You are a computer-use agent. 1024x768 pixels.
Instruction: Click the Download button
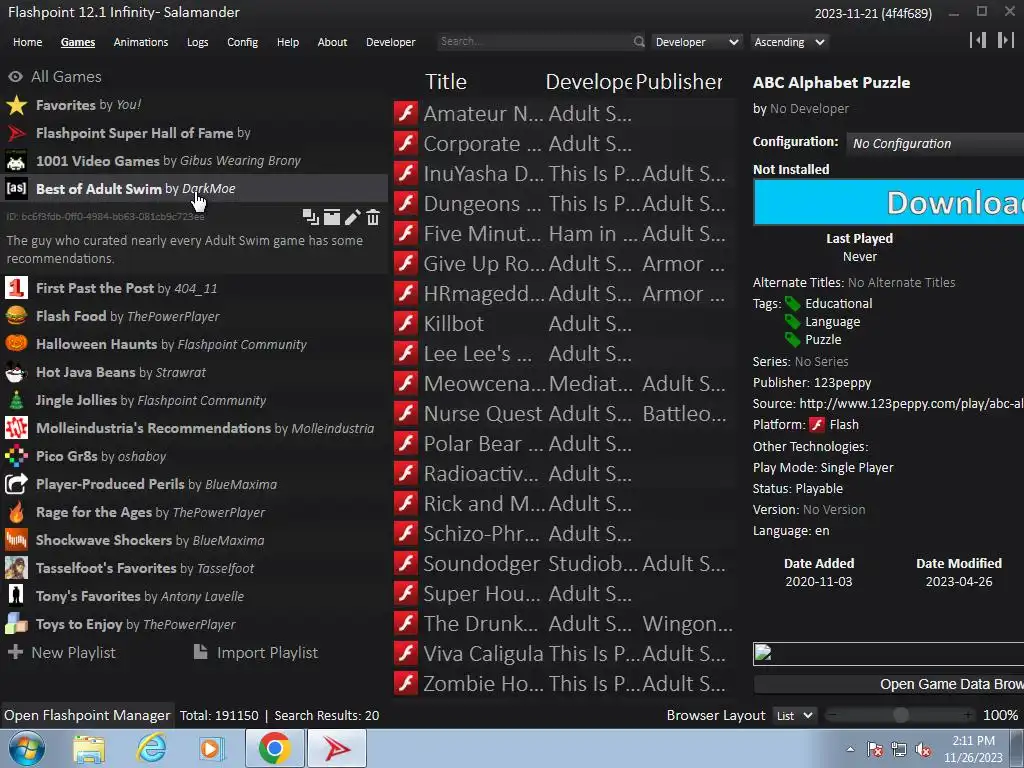(889, 203)
